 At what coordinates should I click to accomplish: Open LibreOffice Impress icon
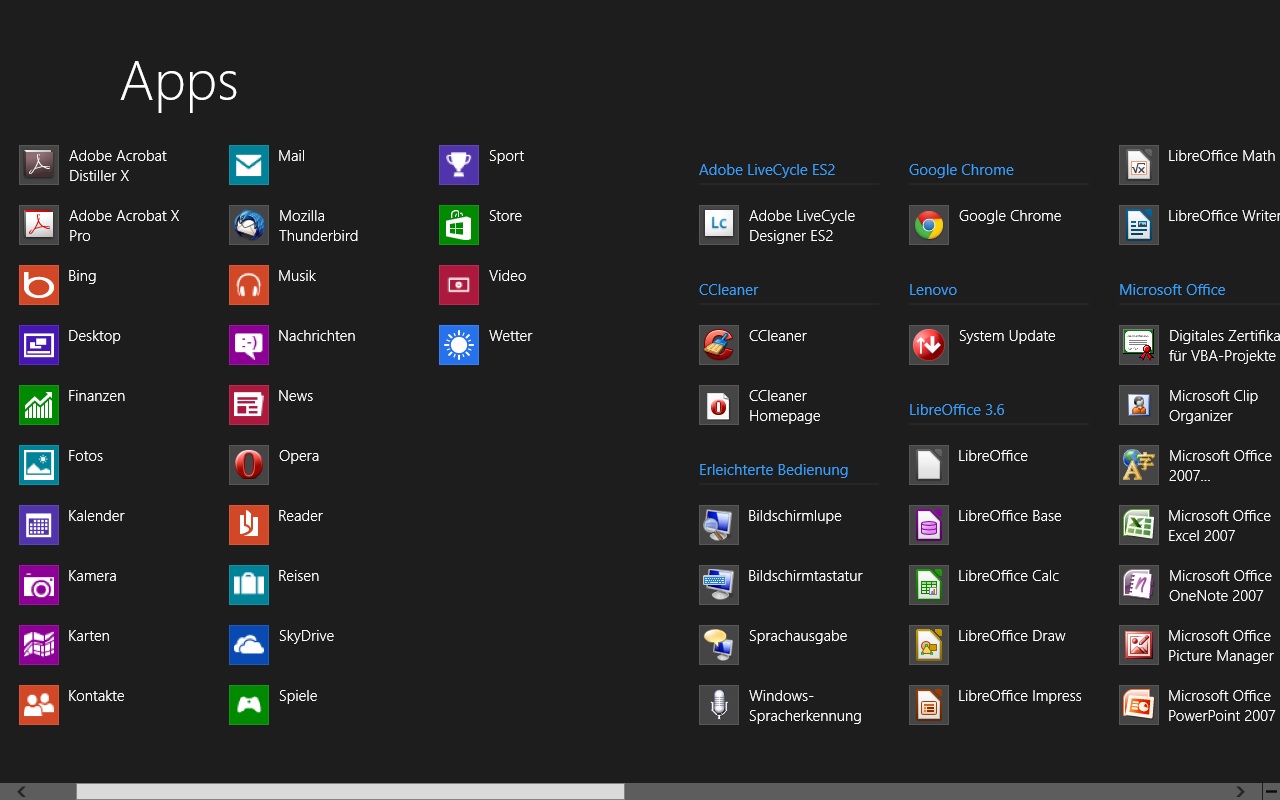click(x=929, y=705)
